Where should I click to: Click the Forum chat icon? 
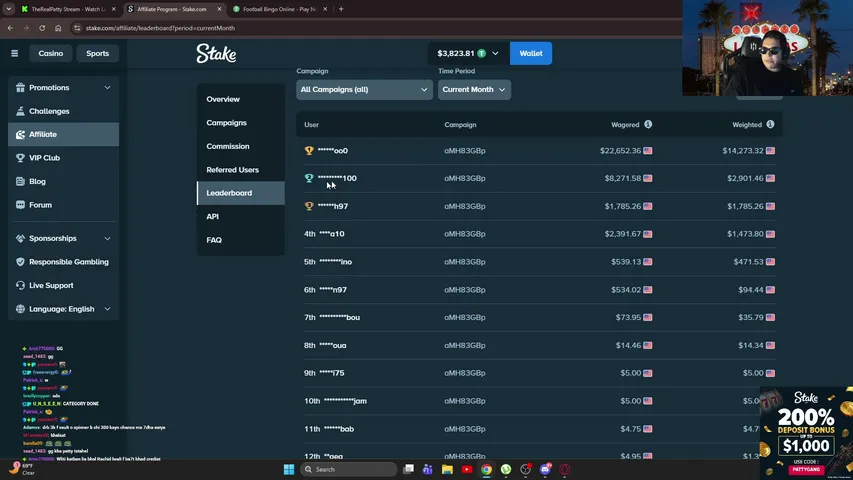20,205
